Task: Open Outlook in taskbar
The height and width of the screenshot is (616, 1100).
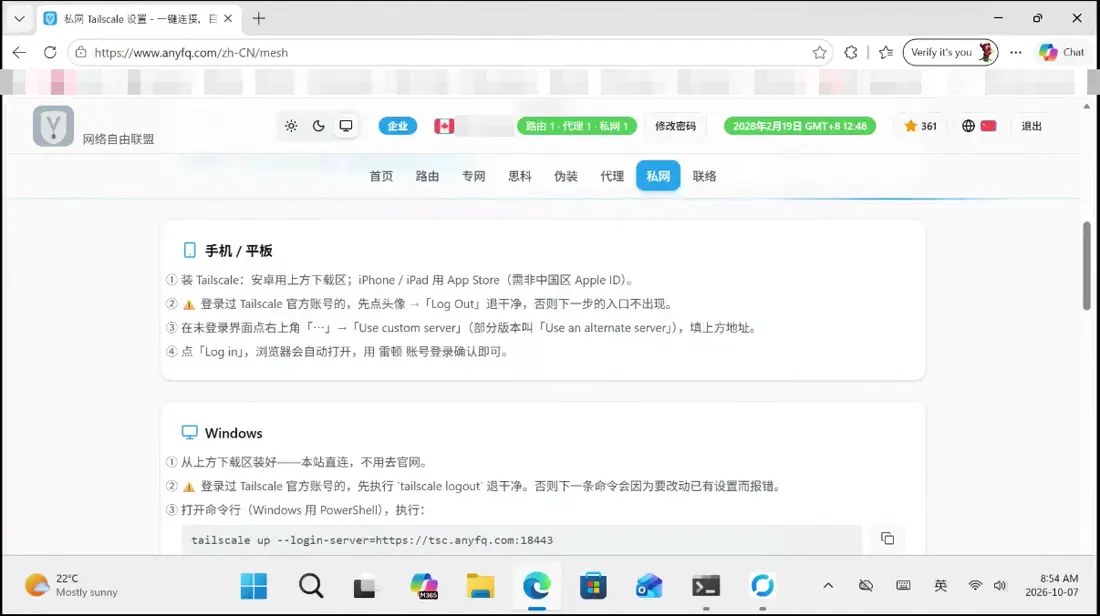Action: tap(650, 586)
